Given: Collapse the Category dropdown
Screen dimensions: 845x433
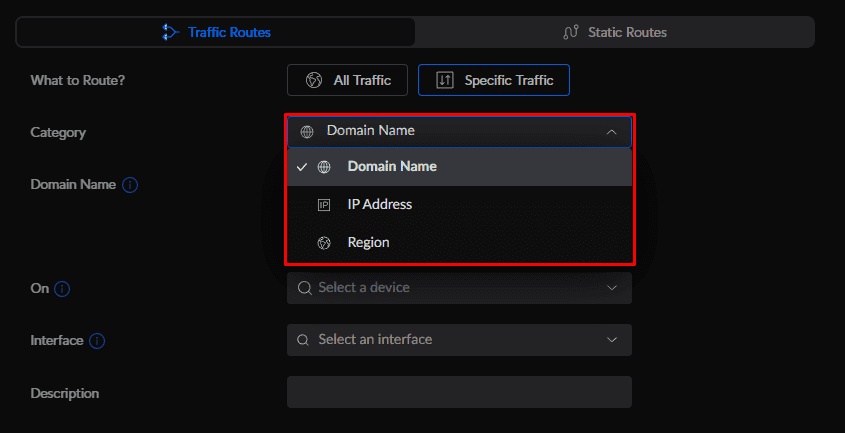Looking at the screenshot, I should (459, 132).
